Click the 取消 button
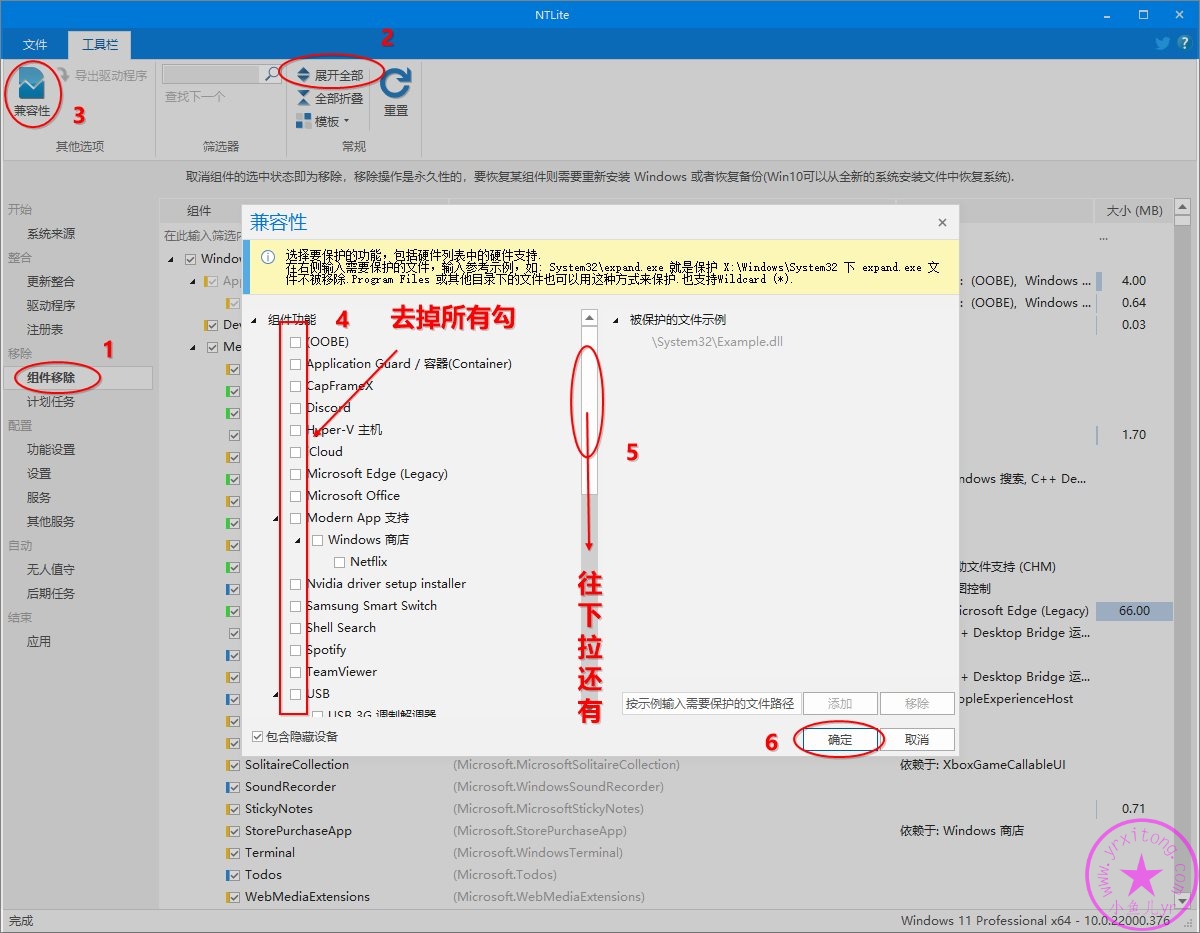 coord(916,740)
